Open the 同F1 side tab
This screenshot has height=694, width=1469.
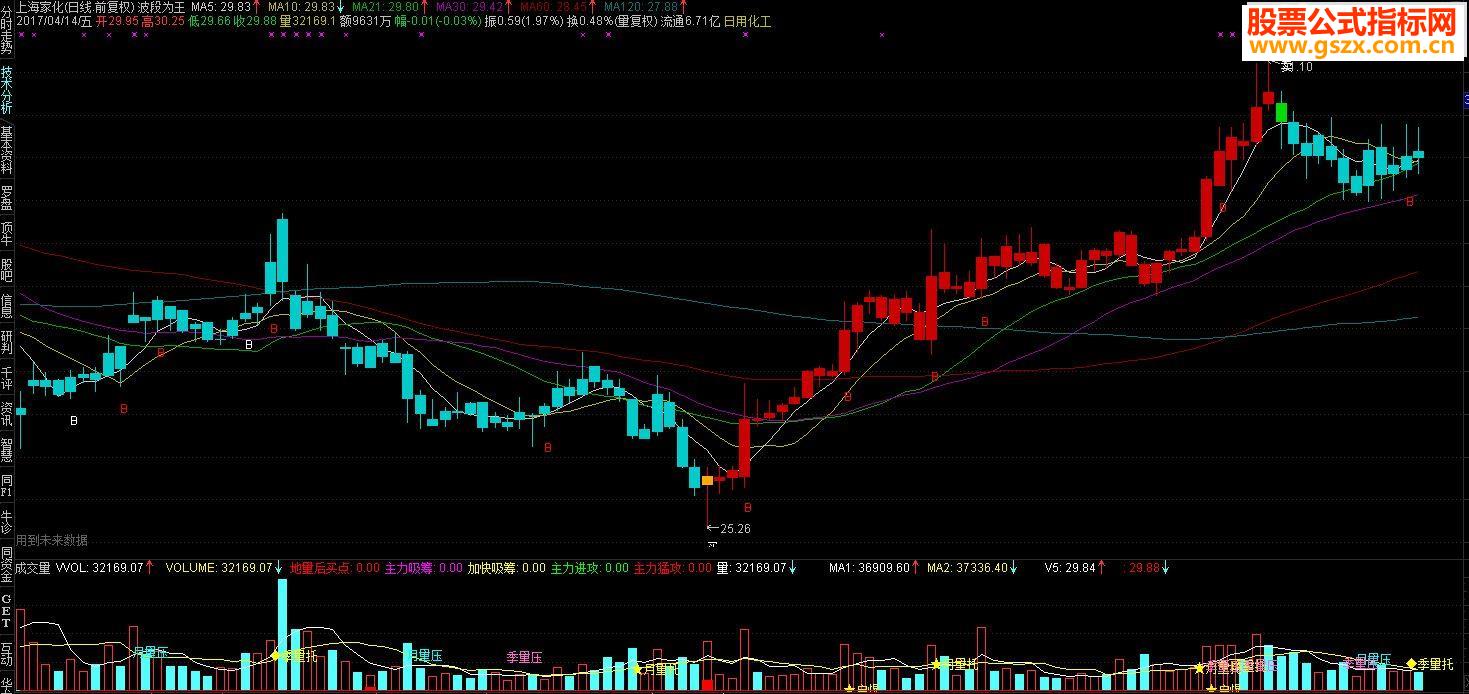point(7,485)
